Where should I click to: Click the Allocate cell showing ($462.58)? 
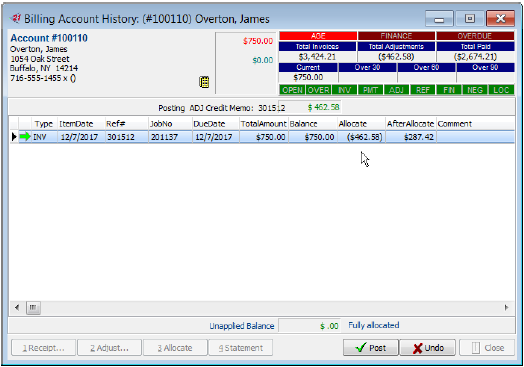click(362, 137)
